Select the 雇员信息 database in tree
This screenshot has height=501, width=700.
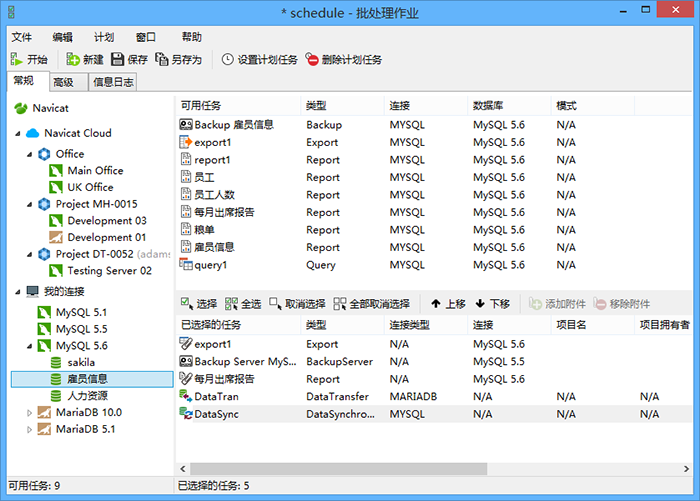(x=92, y=379)
